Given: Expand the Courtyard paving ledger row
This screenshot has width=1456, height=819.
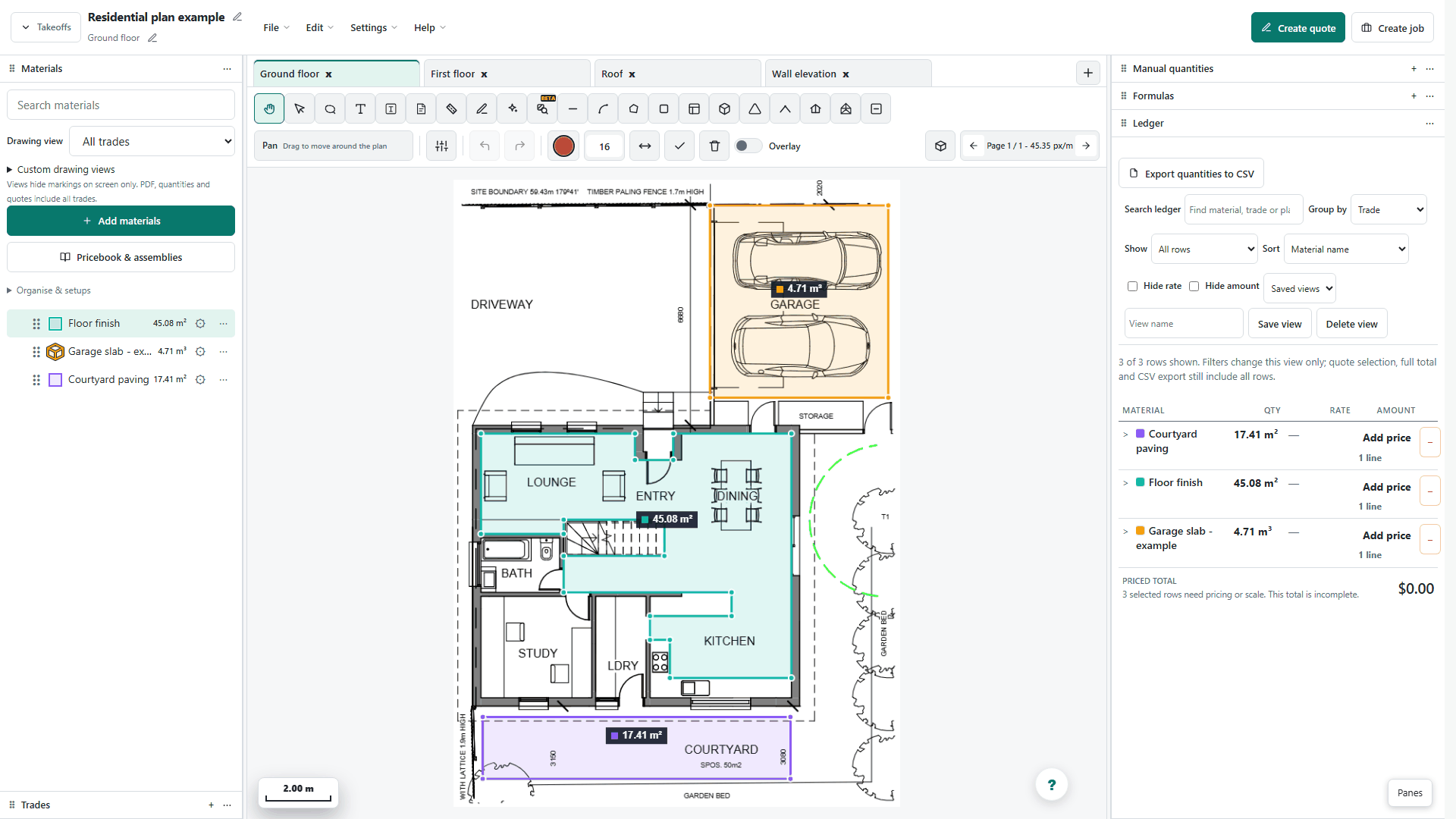Looking at the screenshot, I should (1125, 435).
